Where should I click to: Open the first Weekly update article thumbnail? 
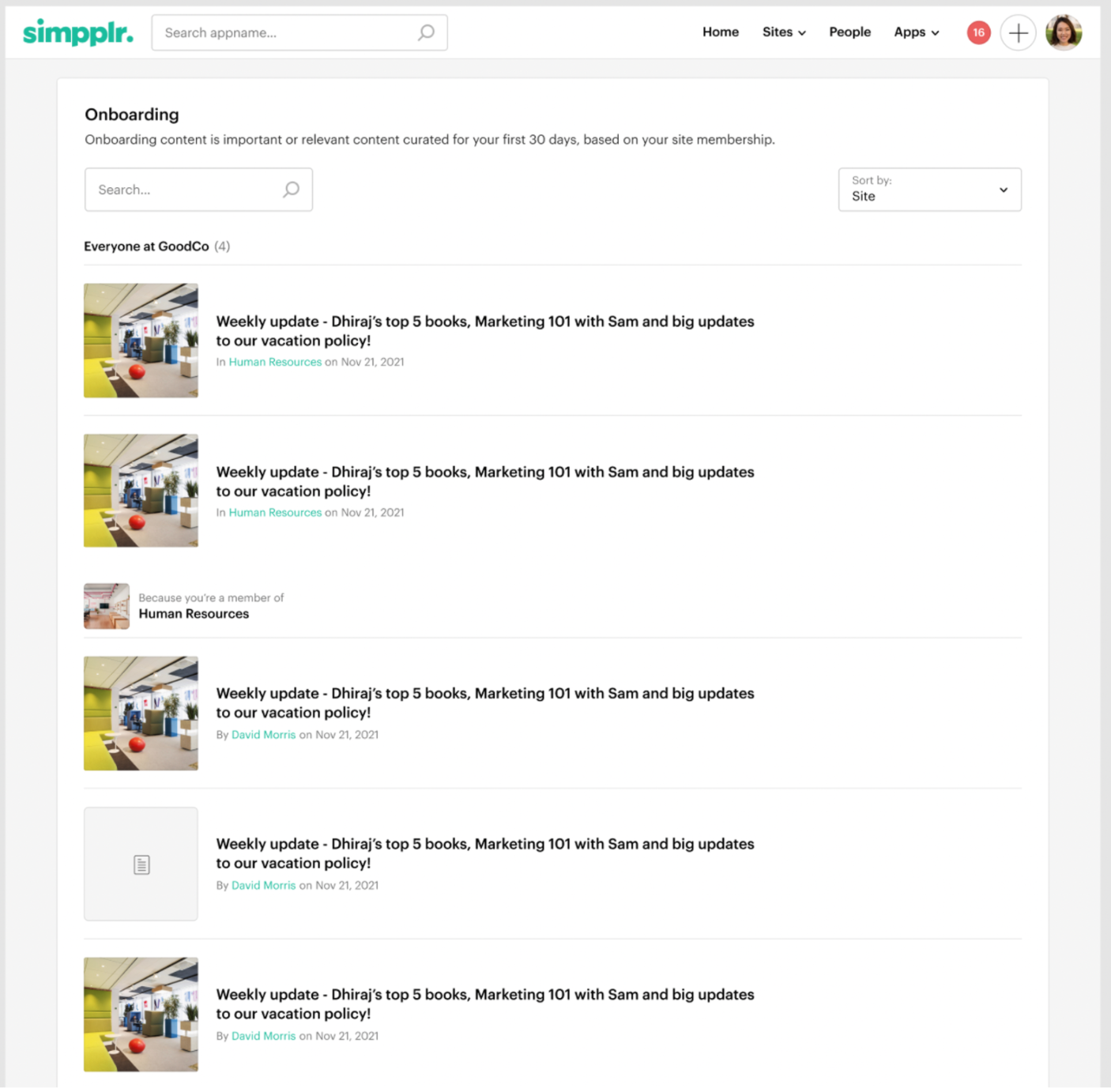pyautogui.click(x=141, y=341)
